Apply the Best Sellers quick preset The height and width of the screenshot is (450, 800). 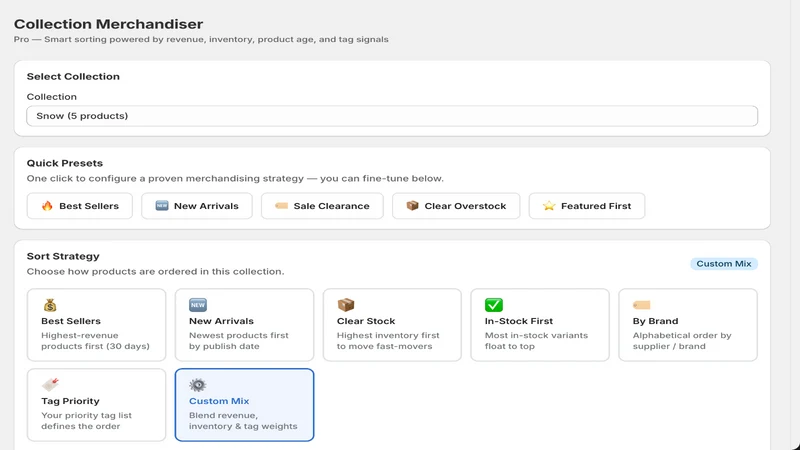point(80,206)
